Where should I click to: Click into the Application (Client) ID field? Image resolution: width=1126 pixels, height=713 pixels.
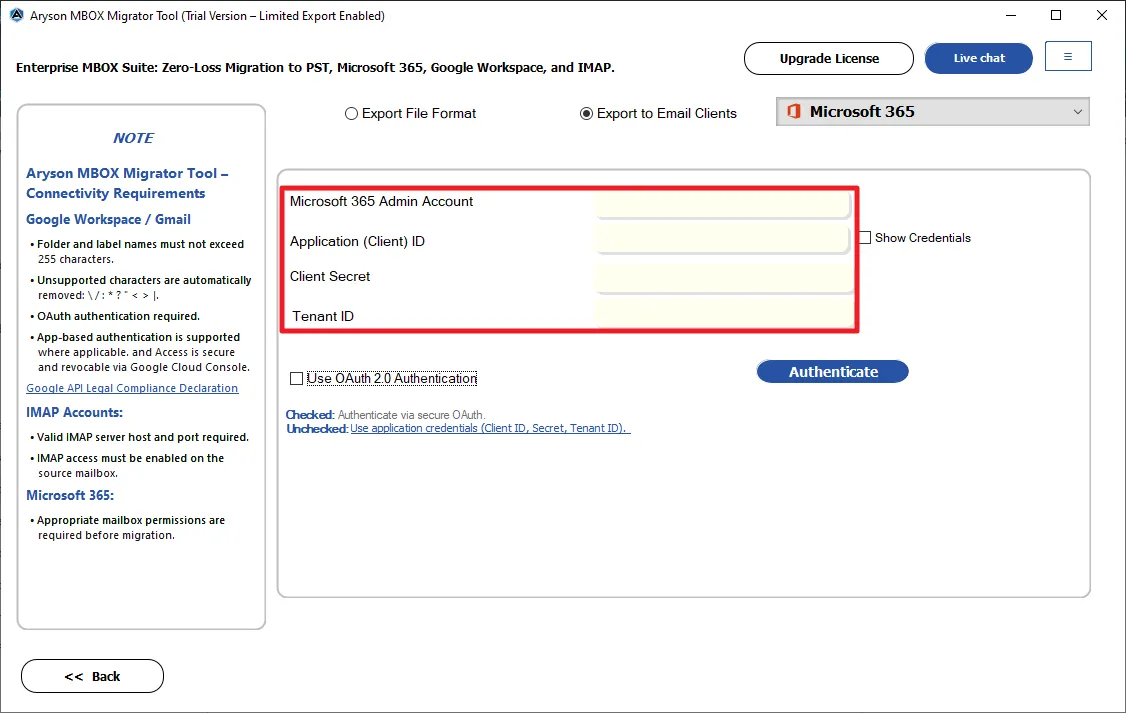(x=722, y=240)
